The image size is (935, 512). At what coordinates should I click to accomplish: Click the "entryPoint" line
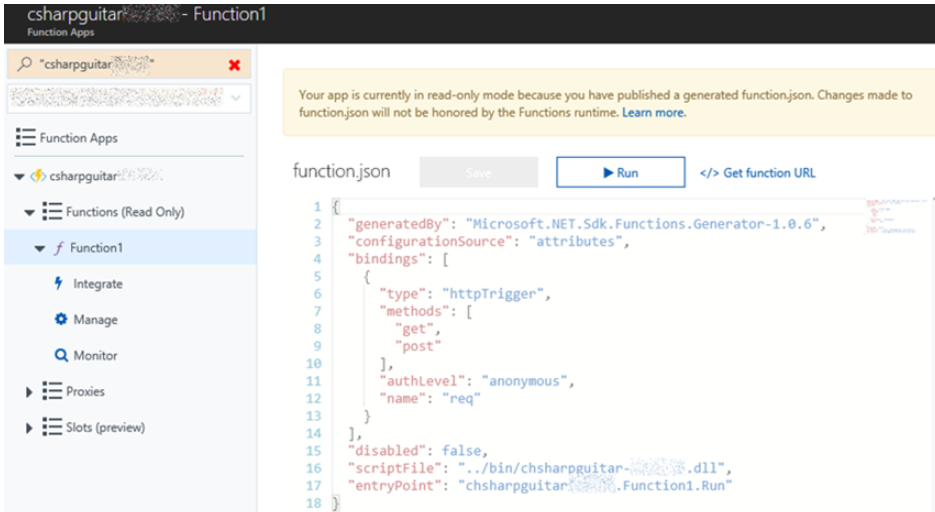click(x=540, y=486)
